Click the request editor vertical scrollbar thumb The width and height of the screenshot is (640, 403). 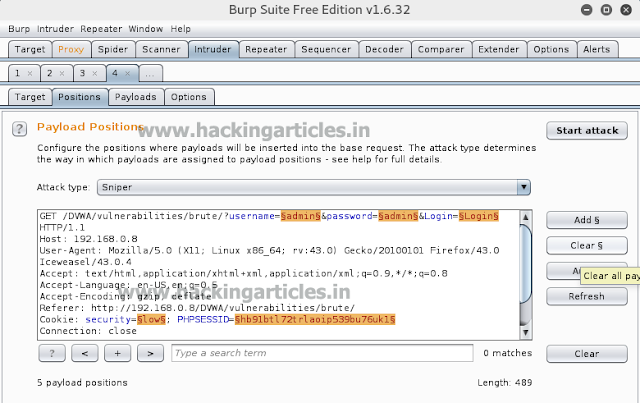click(526, 263)
